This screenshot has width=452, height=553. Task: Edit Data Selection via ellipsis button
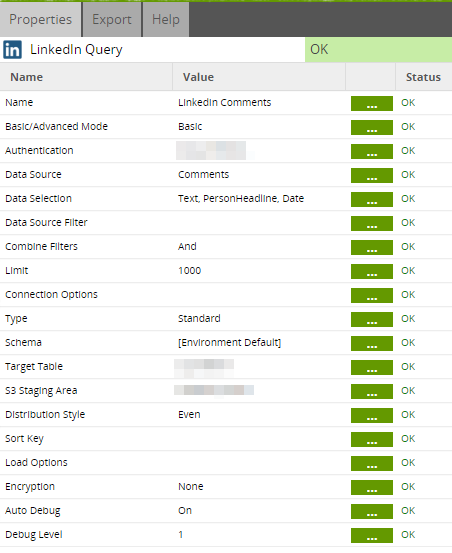(x=372, y=199)
